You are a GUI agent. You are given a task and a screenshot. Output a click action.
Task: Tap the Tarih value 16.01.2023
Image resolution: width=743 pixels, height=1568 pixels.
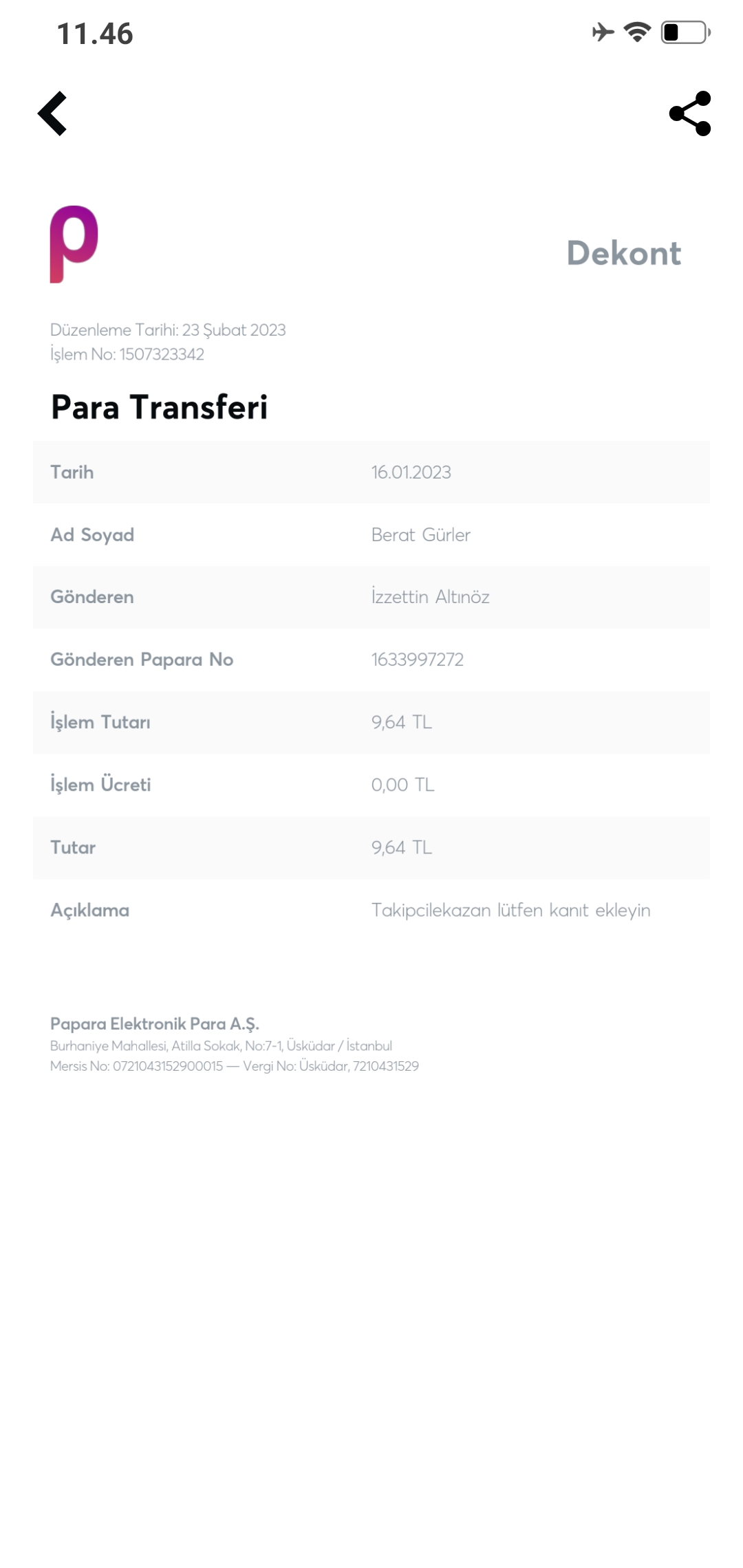pyautogui.click(x=411, y=472)
